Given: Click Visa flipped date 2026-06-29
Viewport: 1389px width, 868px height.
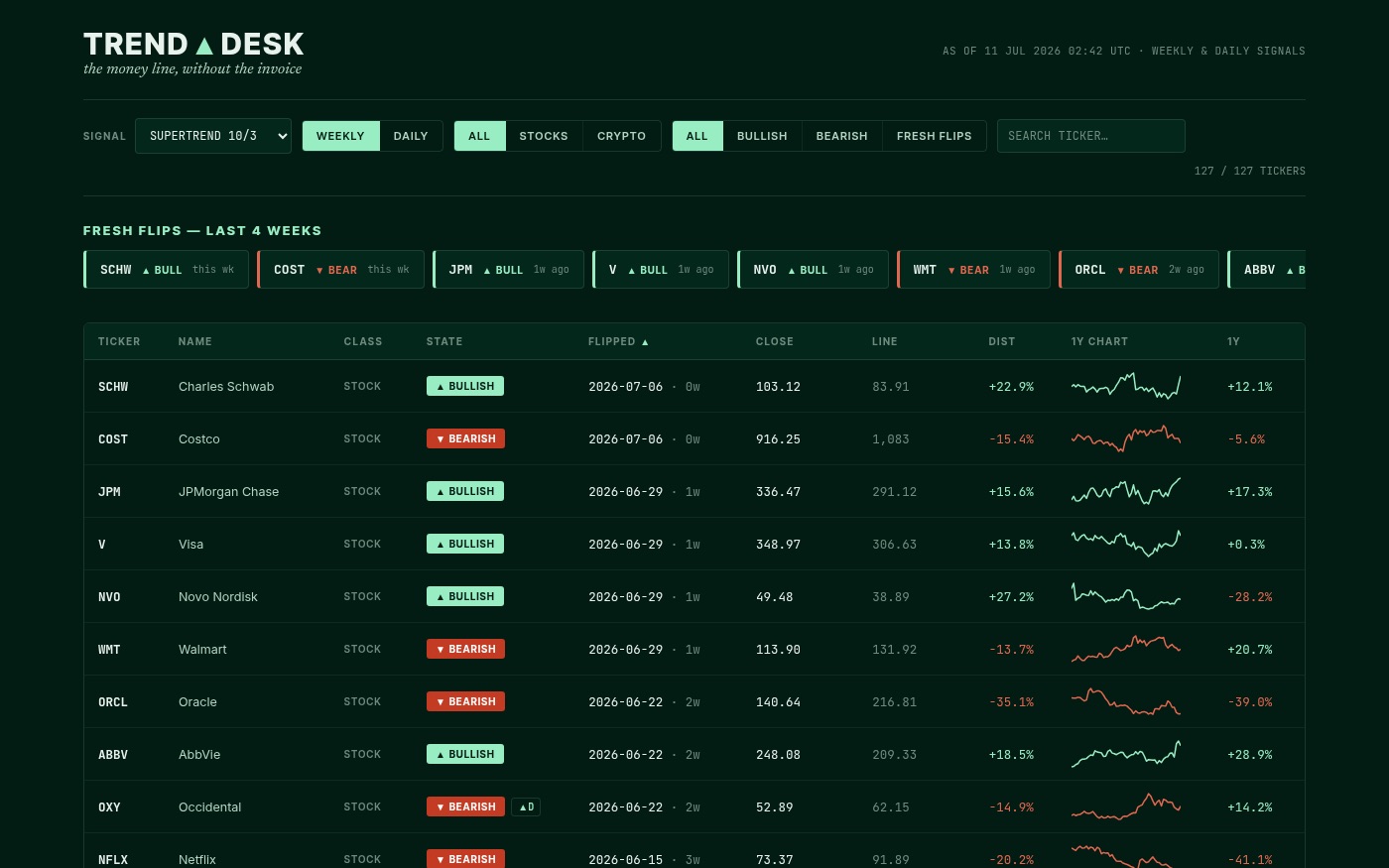Looking at the screenshot, I should click(x=625, y=544).
